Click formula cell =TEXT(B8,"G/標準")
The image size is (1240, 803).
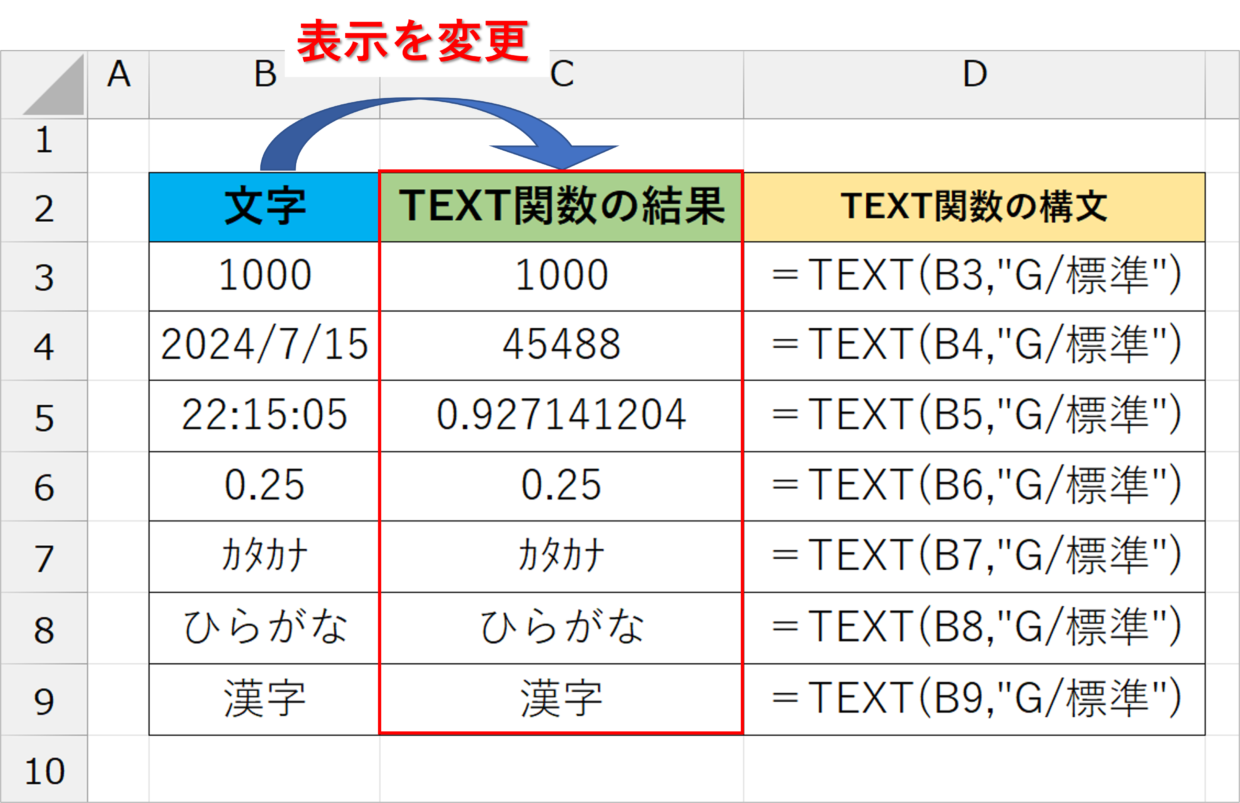point(975,627)
